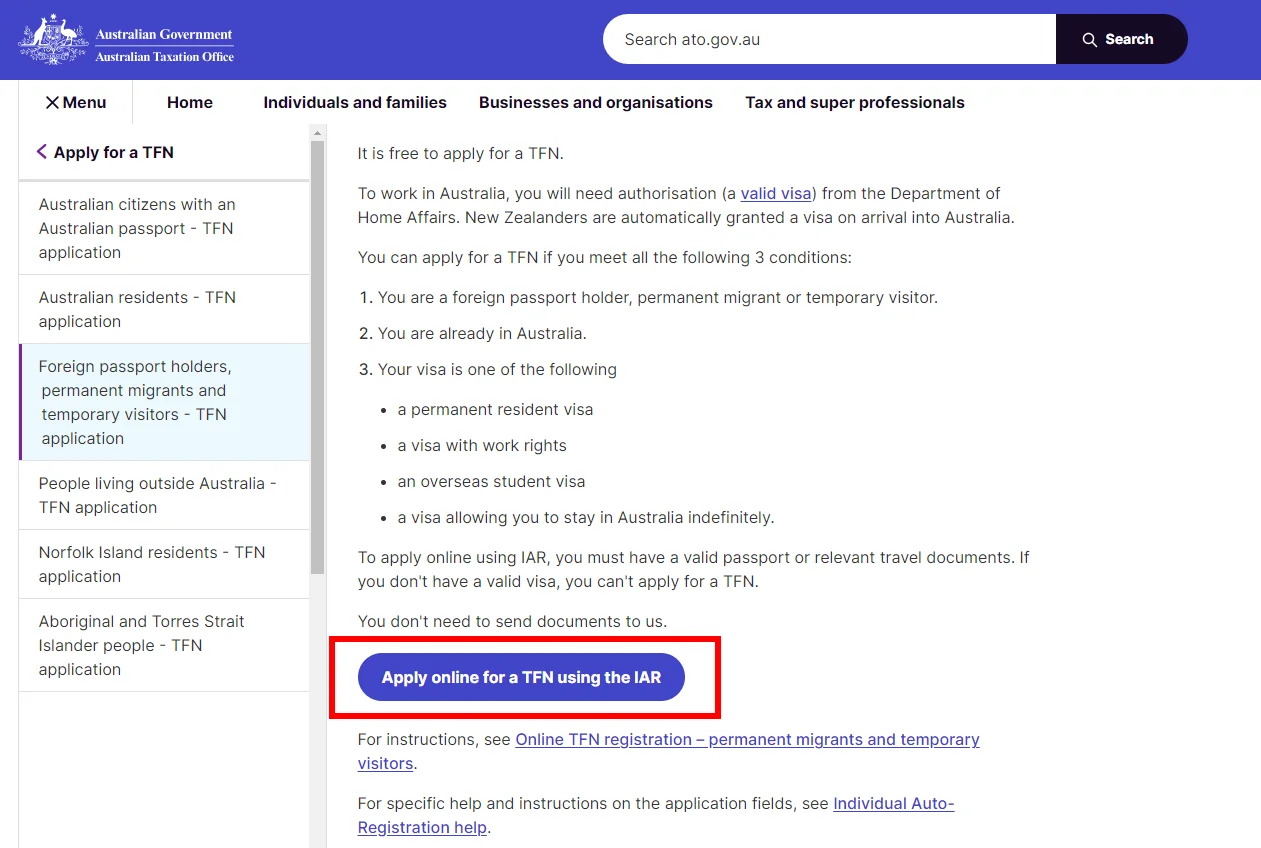
Task: Open Individual Auto-Registration help link
Action: tap(893, 804)
